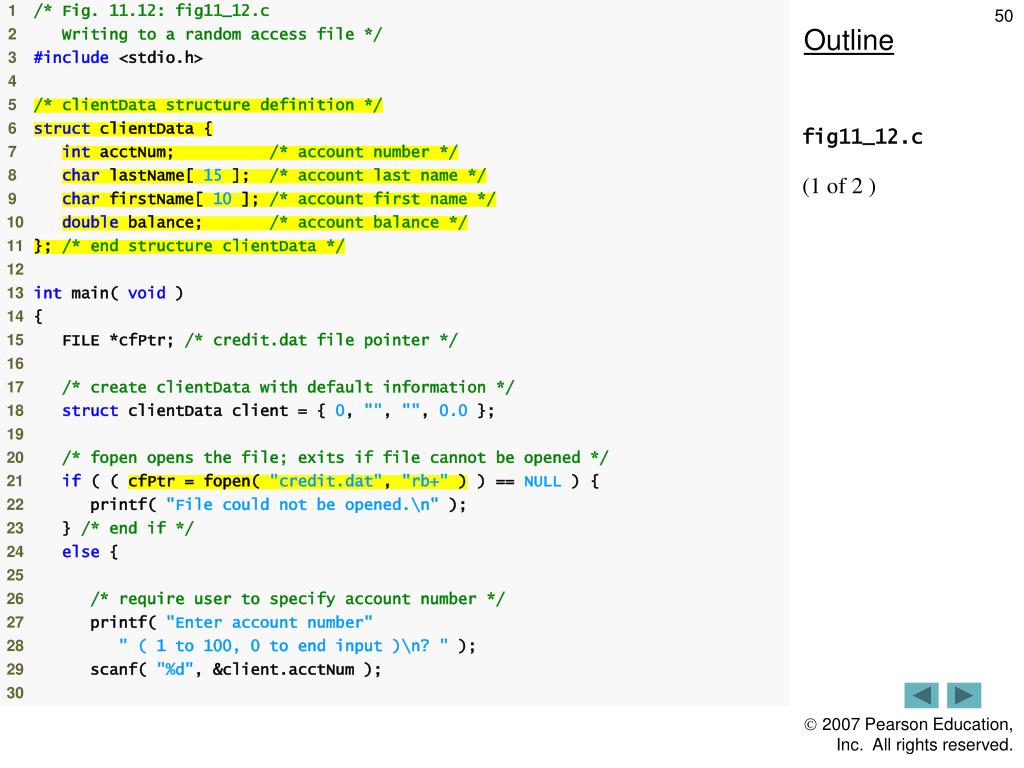Click the account number comment on line 7
The image size is (1024, 768).
[x=364, y=152]
